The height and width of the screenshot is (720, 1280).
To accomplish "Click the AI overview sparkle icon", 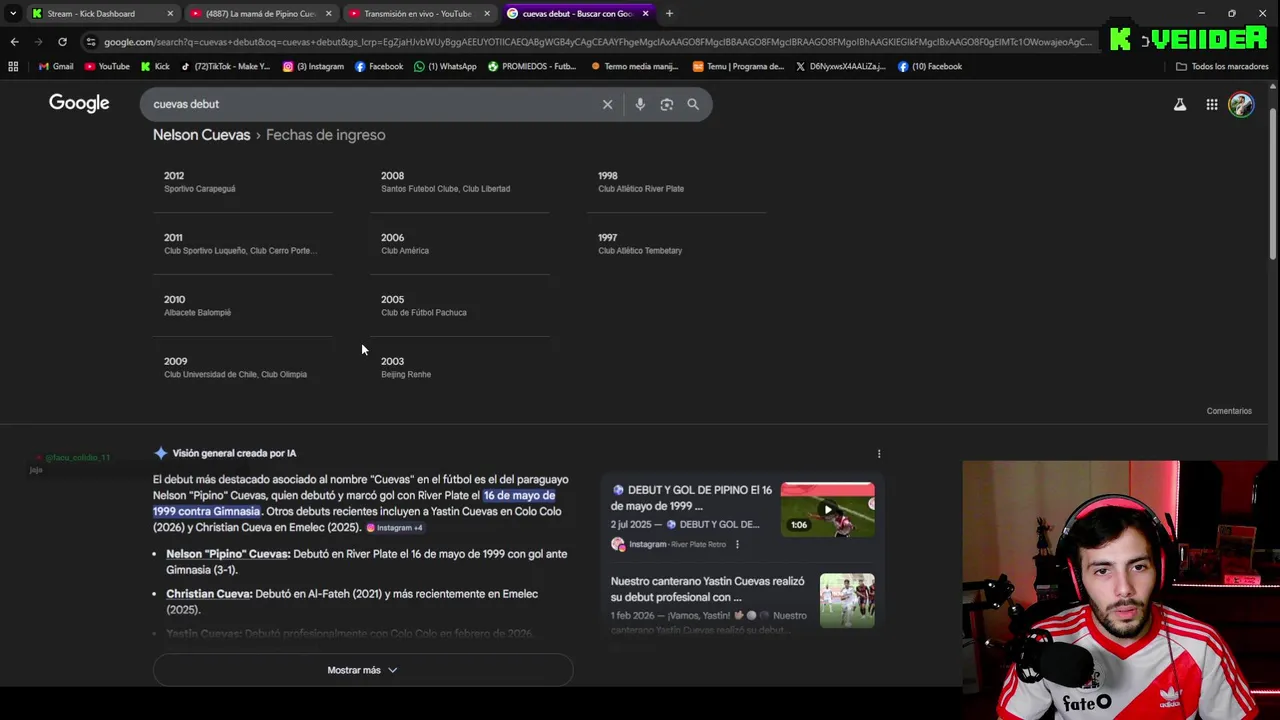I will (161, 453).
